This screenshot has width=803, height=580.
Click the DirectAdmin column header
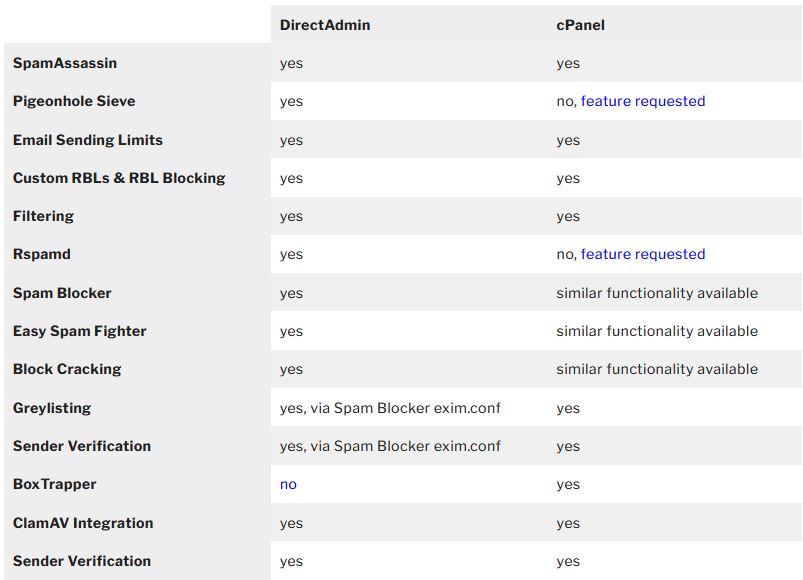[325, 24]
